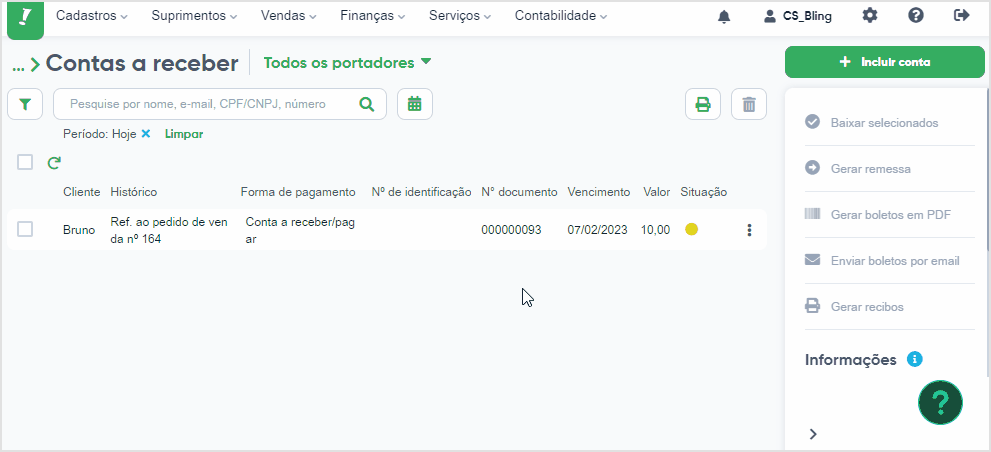
Task: Open the settings gear icon
Action: coord(870,16)
